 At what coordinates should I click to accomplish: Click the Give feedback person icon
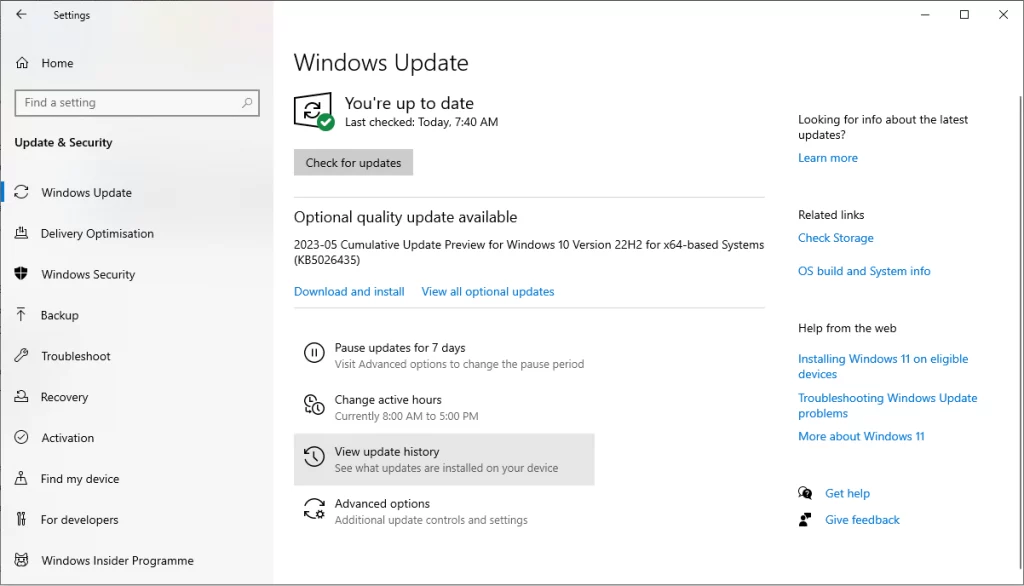(x=805, y=519)
